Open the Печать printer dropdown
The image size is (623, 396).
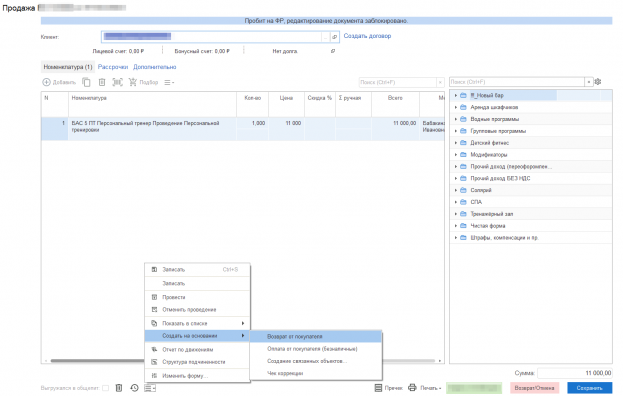point(425,388)
